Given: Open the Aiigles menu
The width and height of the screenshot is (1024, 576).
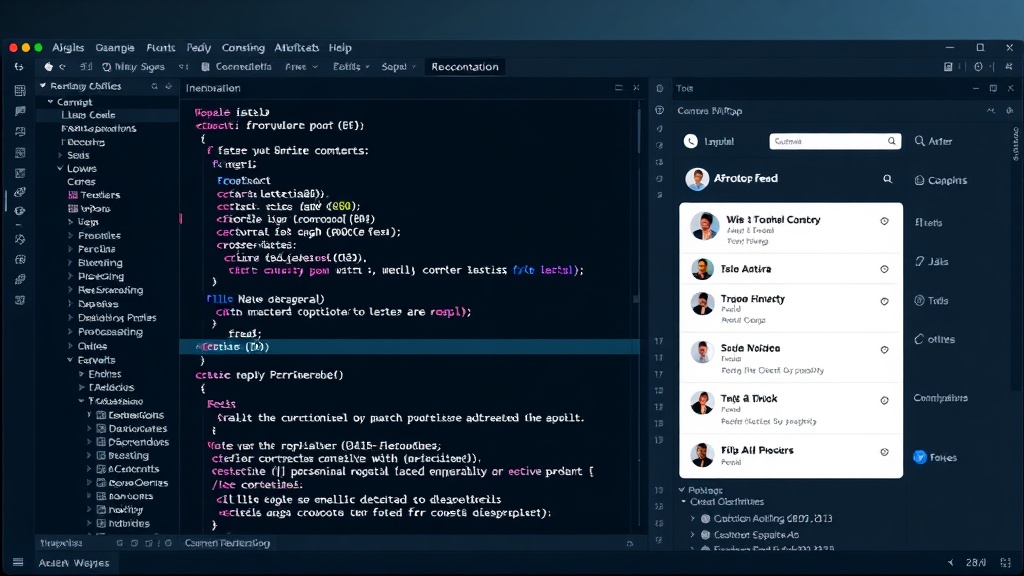Looking at the screenshot, I should tap(68, 48).
